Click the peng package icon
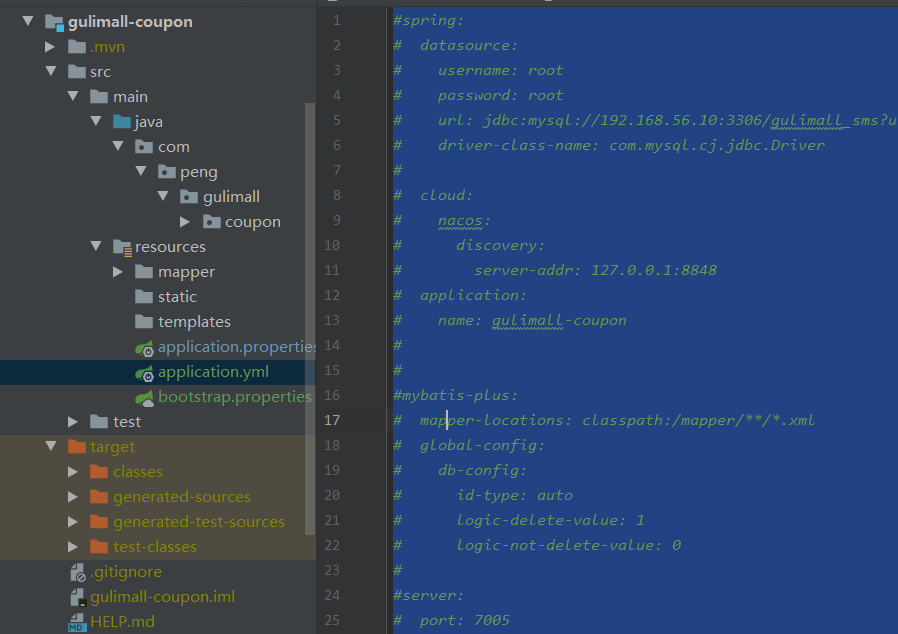This screenshot has width=898, height=634. (167, 171)
